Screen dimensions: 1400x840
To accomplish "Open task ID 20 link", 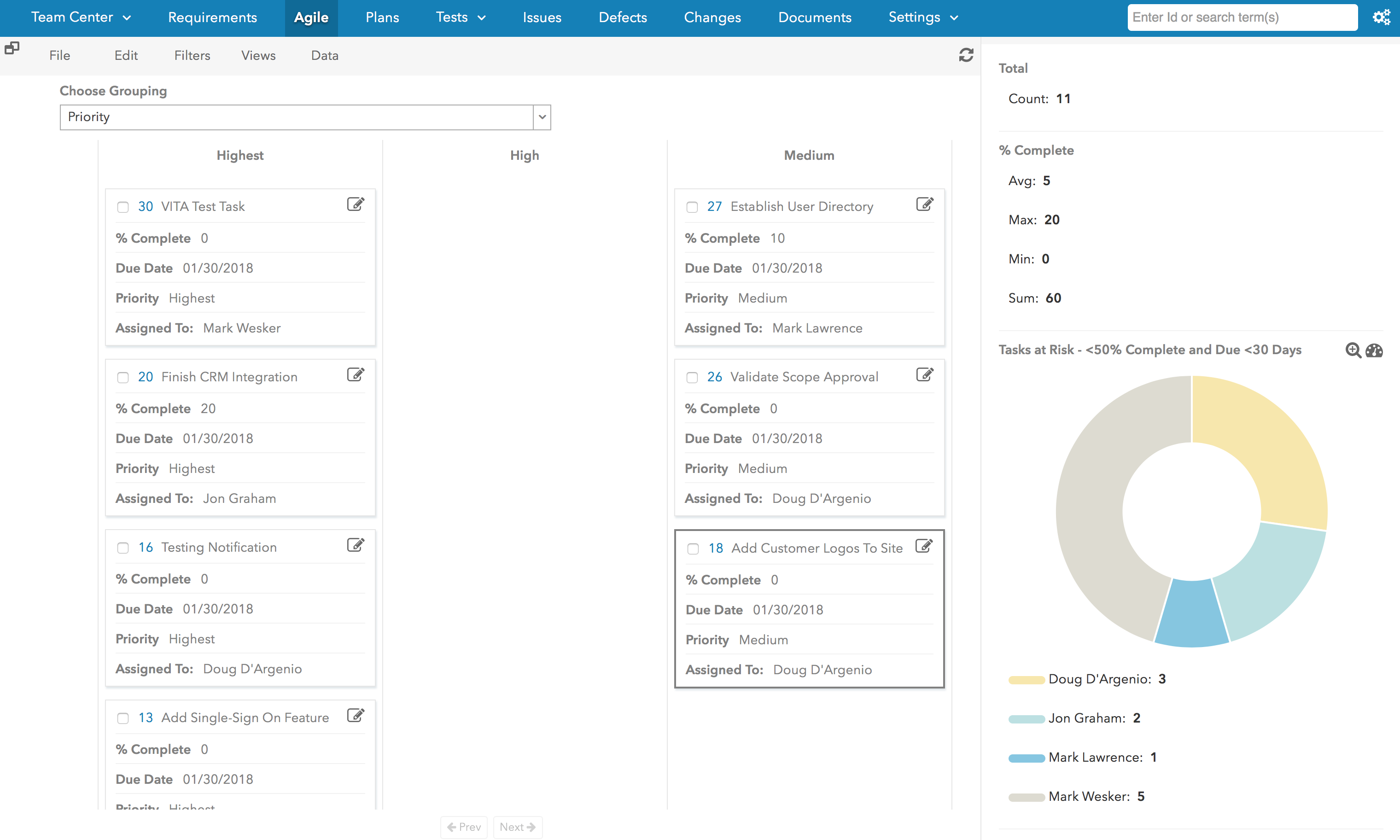I will tap(146, 377).
